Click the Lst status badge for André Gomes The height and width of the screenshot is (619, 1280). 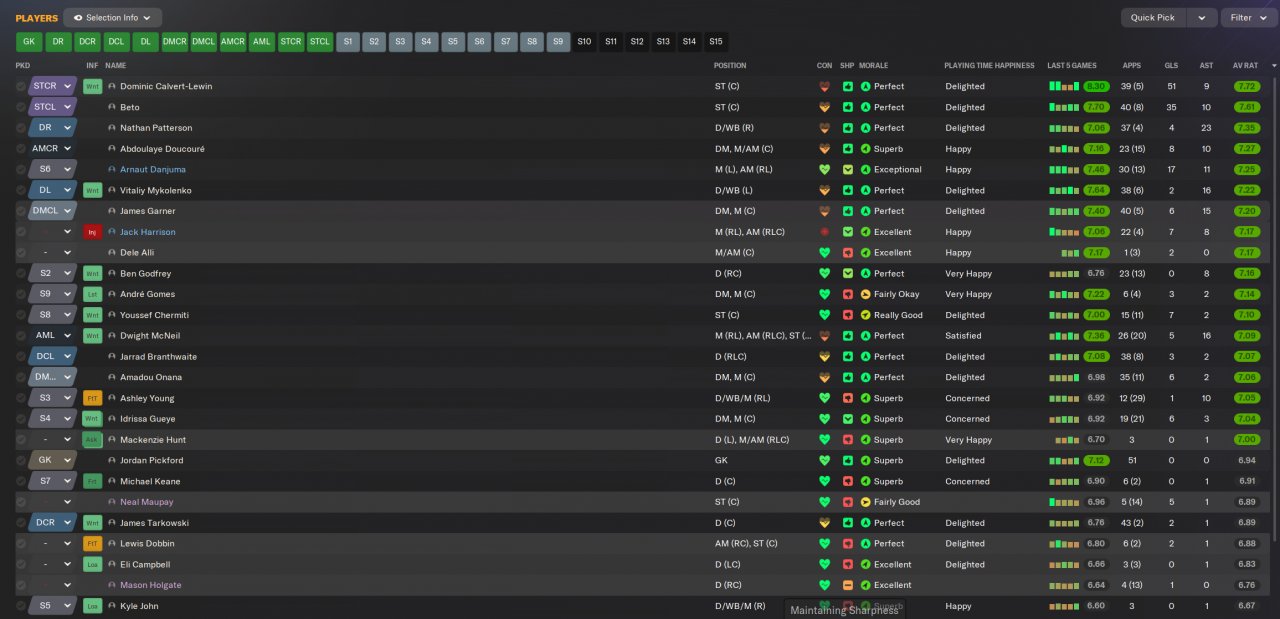pyautogui.click(x=93, y=294)
